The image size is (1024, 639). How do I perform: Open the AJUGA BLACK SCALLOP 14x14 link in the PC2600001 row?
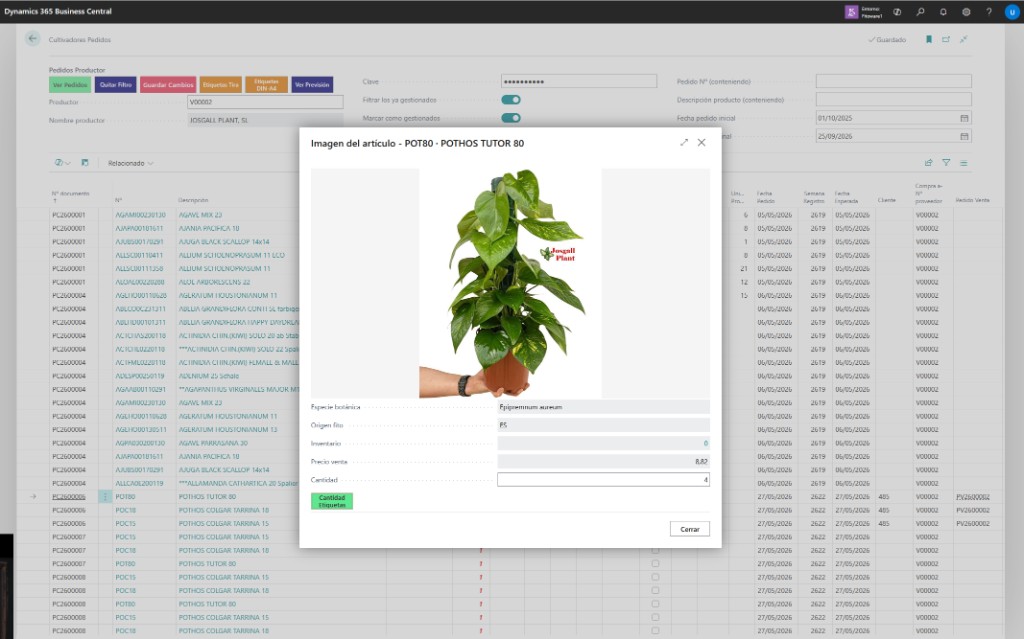(224, 242)
